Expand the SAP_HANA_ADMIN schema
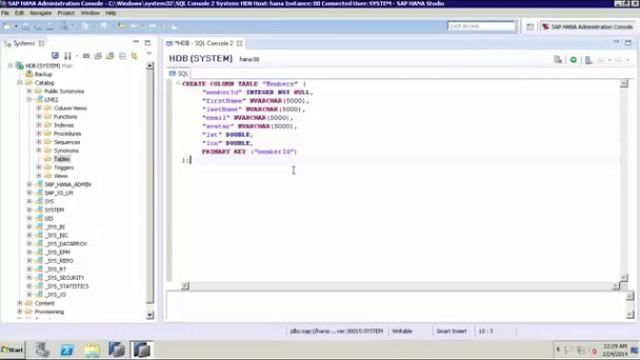This screenshot has height=360, width=640. [x=29, y=184]
